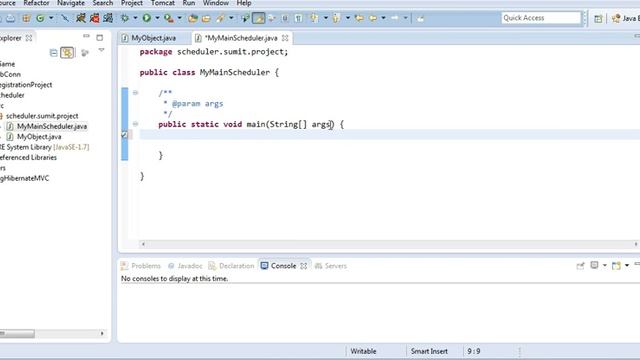Open the Project menu
Viewport: 640px width, 360px height.
tap(132, 3)
